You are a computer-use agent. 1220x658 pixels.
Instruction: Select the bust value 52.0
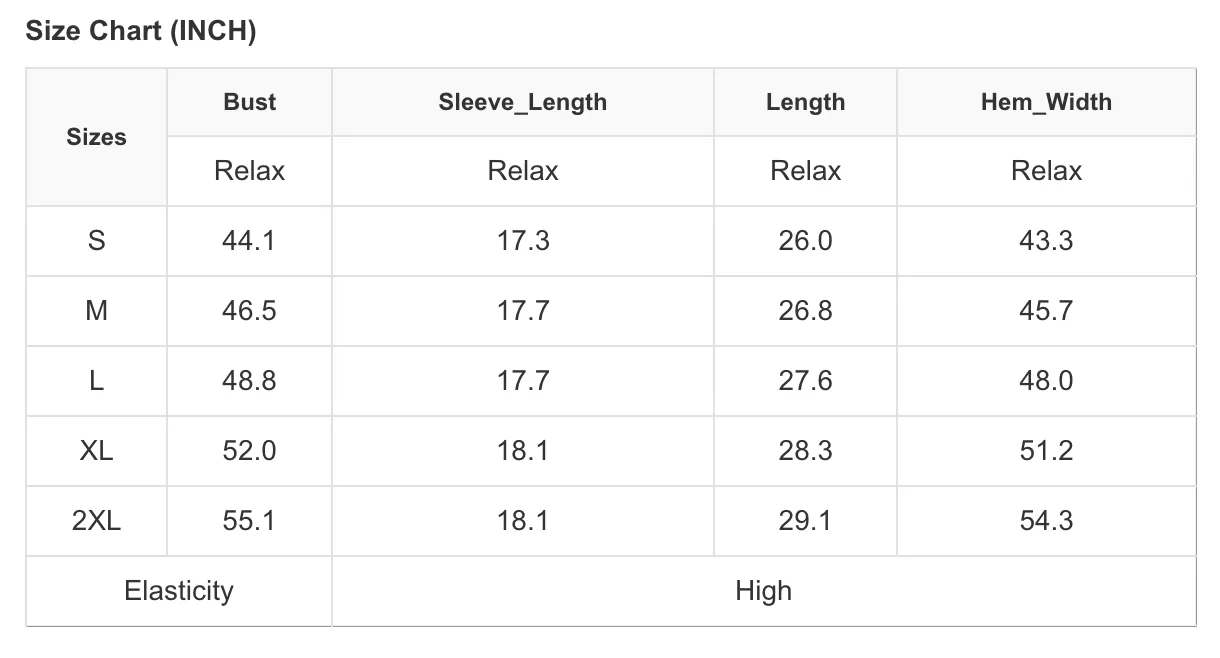click(x=249, y=451)
